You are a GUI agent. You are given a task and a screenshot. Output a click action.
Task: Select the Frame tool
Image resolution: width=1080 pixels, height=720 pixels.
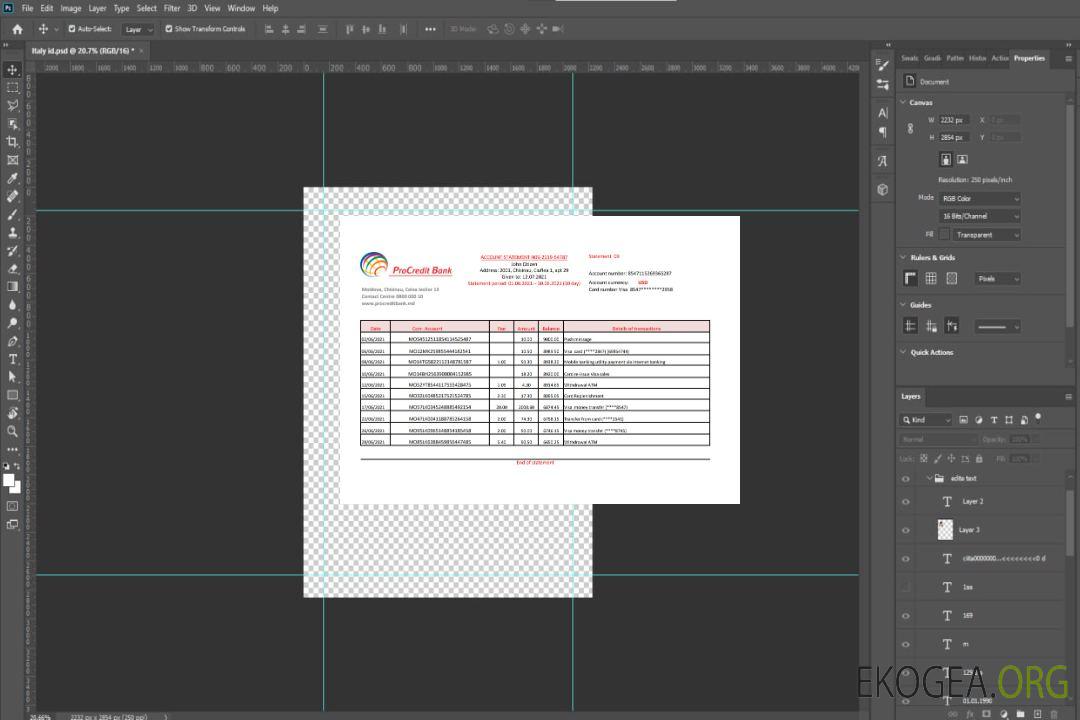(x=12, y=160)
